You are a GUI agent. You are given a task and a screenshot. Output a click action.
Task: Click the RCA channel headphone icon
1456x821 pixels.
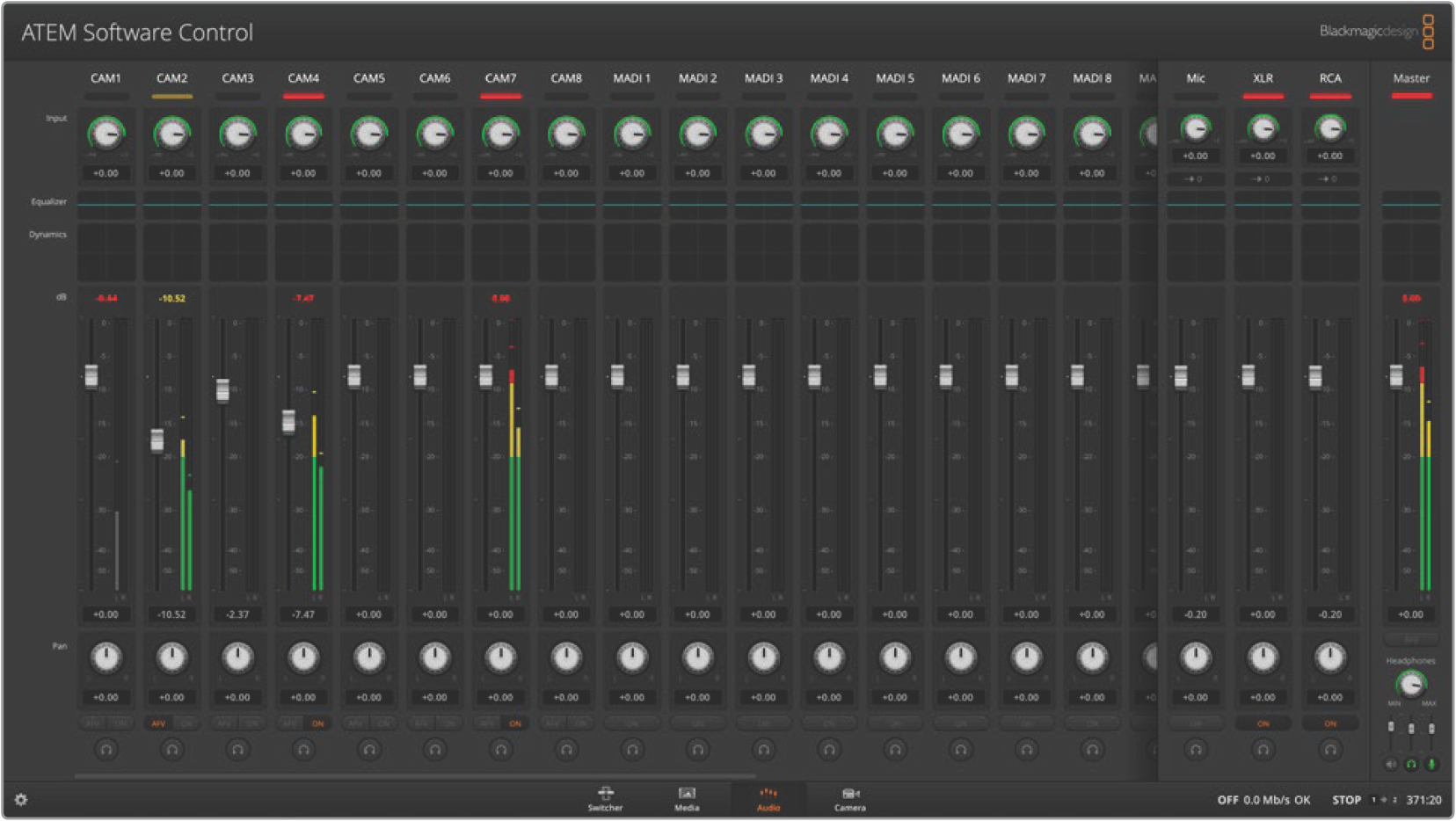click(x=1330, y=750)
